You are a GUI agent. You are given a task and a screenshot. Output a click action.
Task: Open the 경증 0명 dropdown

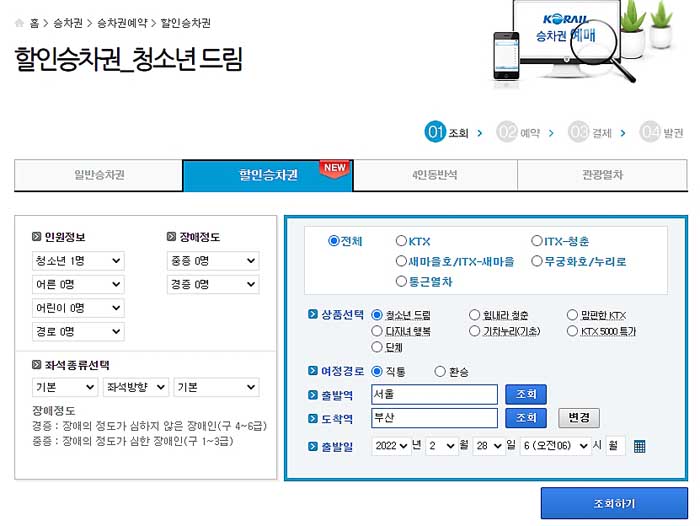tap(213, 284)
